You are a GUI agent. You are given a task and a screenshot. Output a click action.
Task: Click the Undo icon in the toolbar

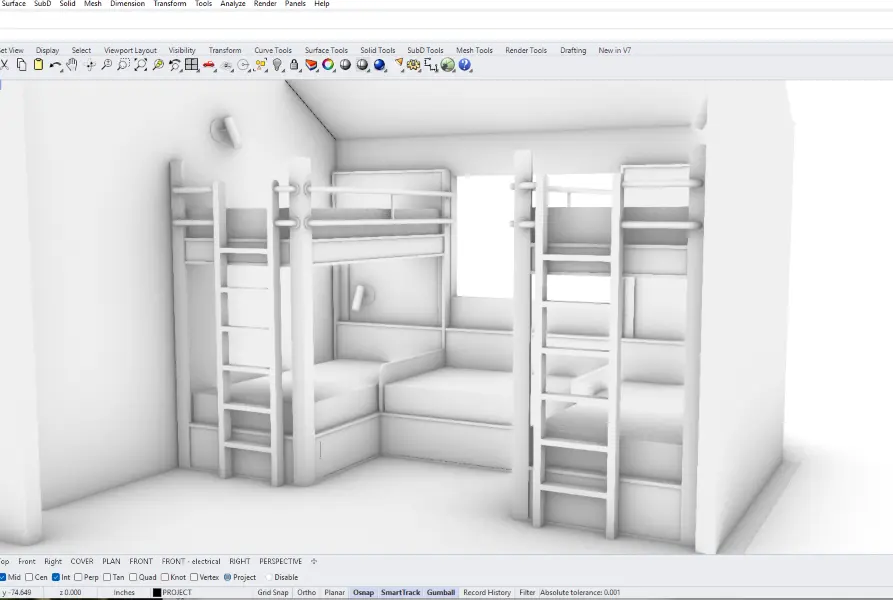click(53, 66)
